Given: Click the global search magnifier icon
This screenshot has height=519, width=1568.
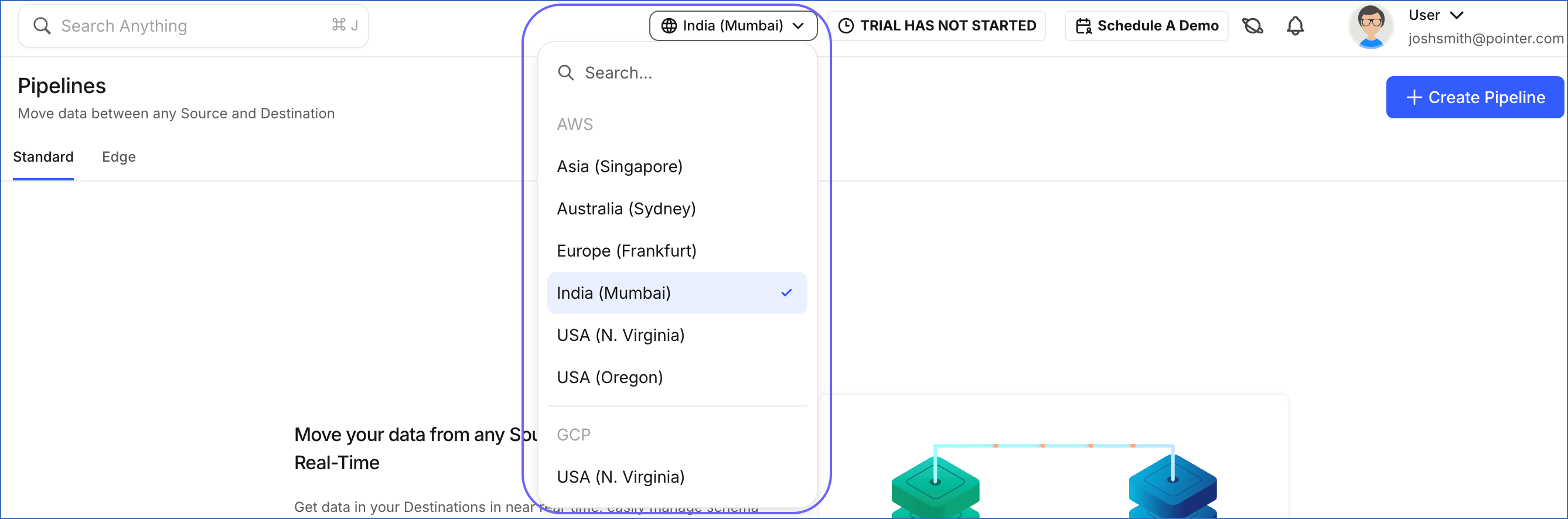Looking at the screenshot, I should 42,26.
